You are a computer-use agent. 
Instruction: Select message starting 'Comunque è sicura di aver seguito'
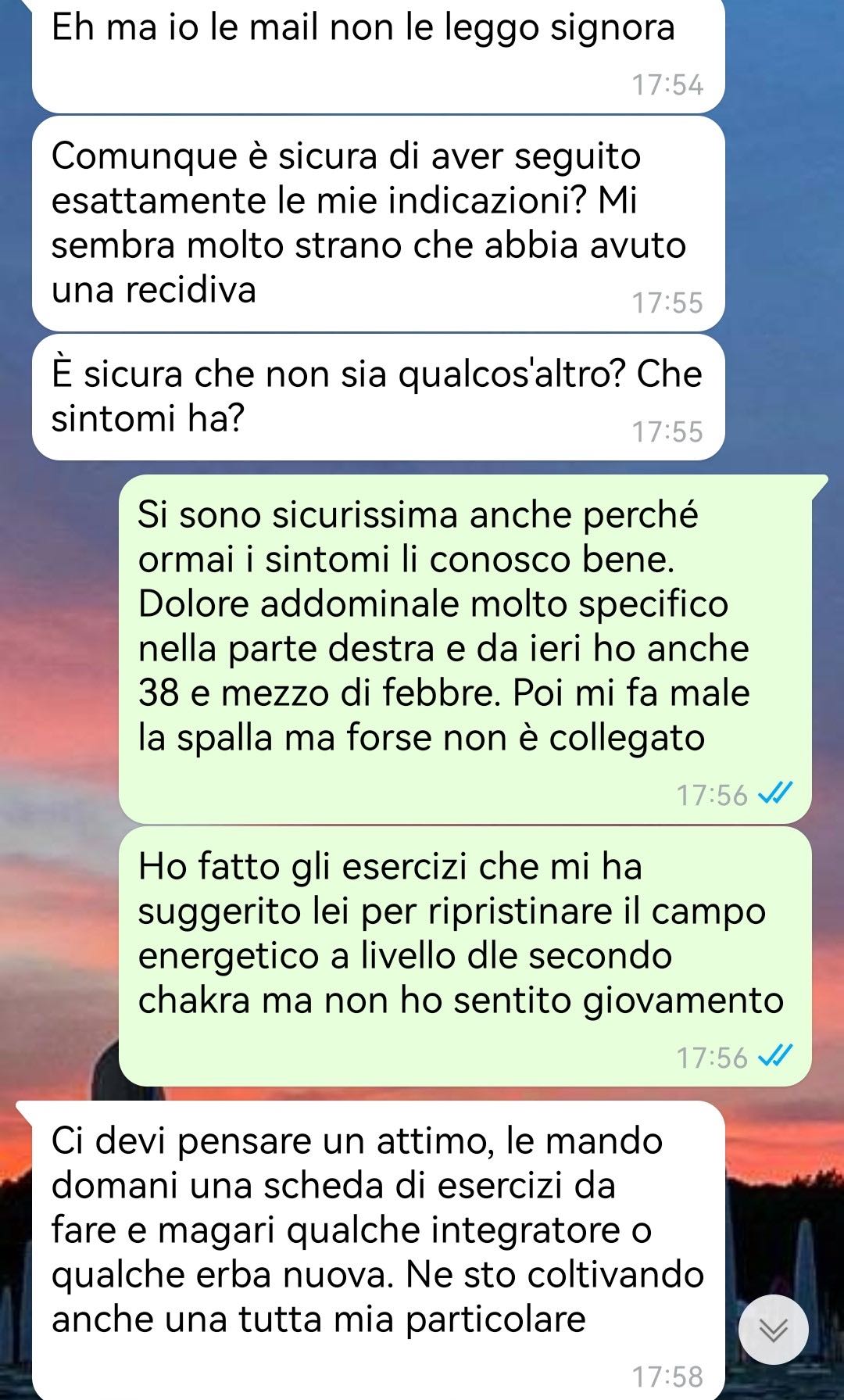[378, 224]
